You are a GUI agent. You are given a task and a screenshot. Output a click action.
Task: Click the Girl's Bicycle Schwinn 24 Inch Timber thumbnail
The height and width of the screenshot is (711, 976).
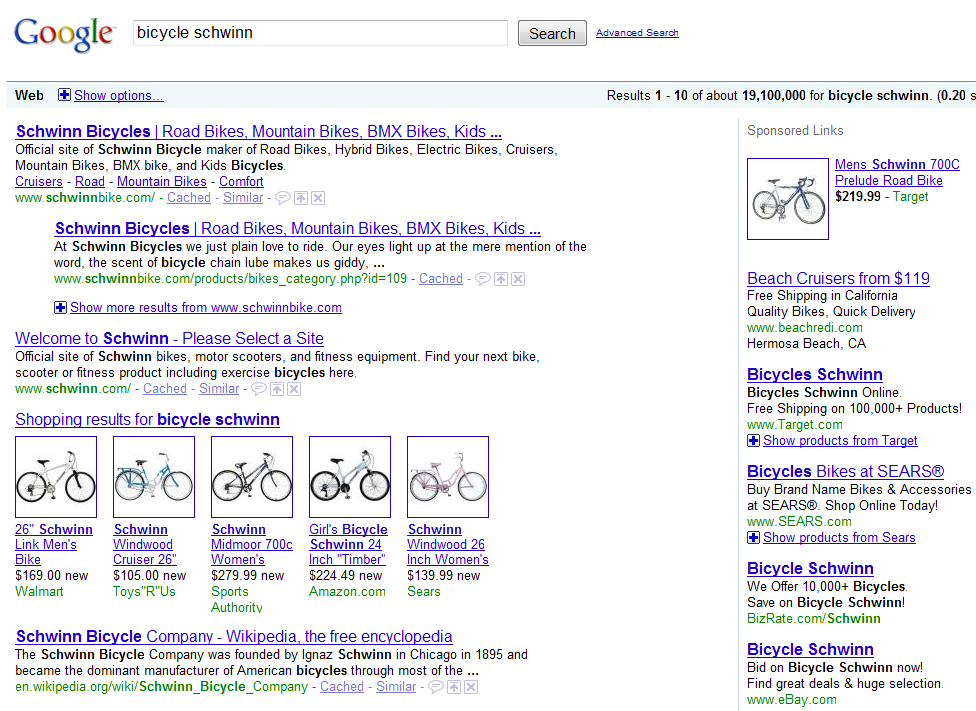[350, 477]
